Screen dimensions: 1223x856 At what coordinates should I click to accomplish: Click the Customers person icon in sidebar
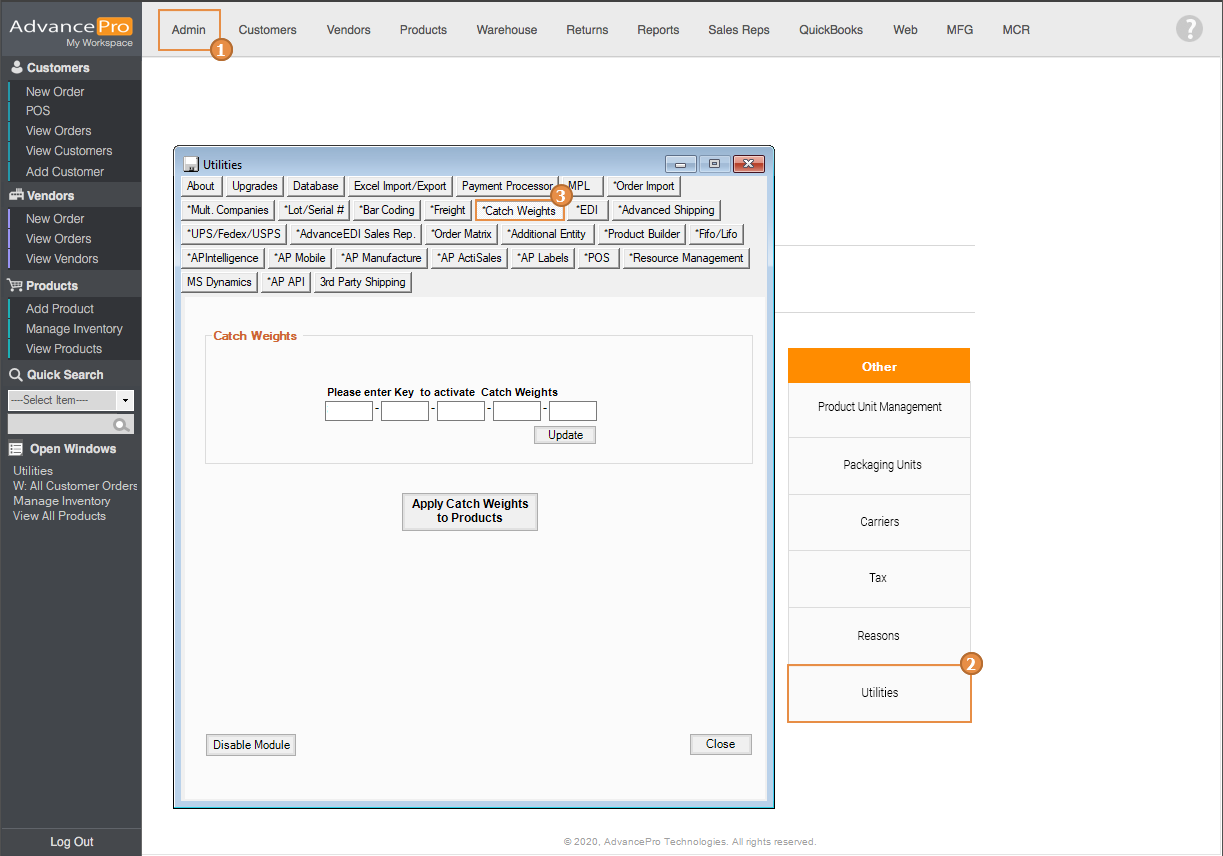click(x=16, y=68)
